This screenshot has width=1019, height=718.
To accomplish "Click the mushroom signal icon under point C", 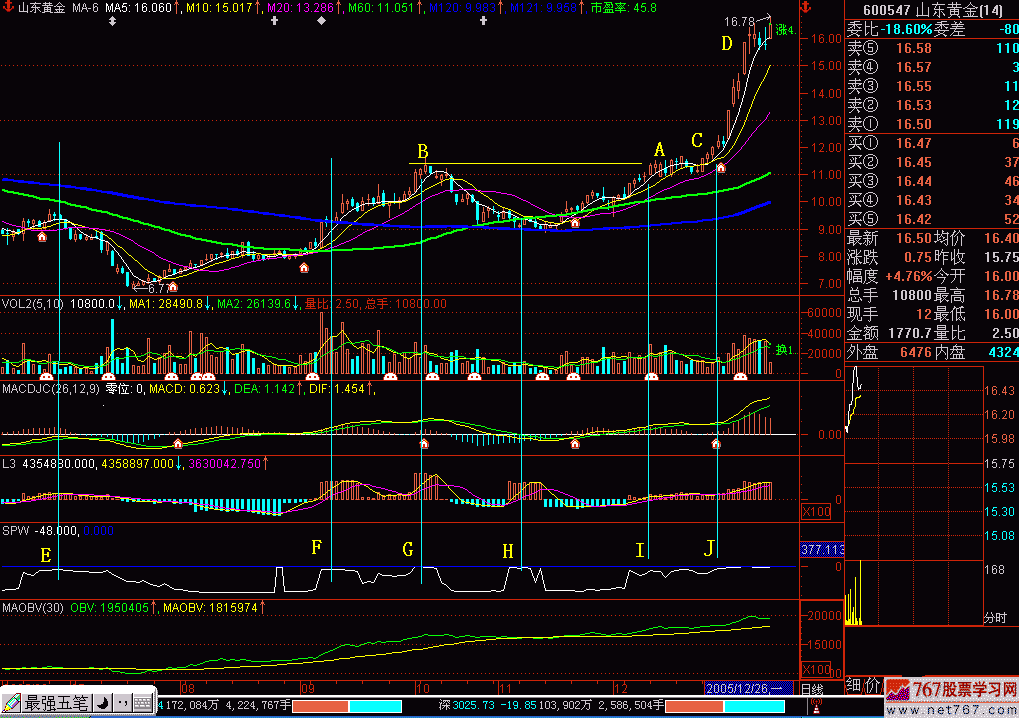I will [720, 167].
